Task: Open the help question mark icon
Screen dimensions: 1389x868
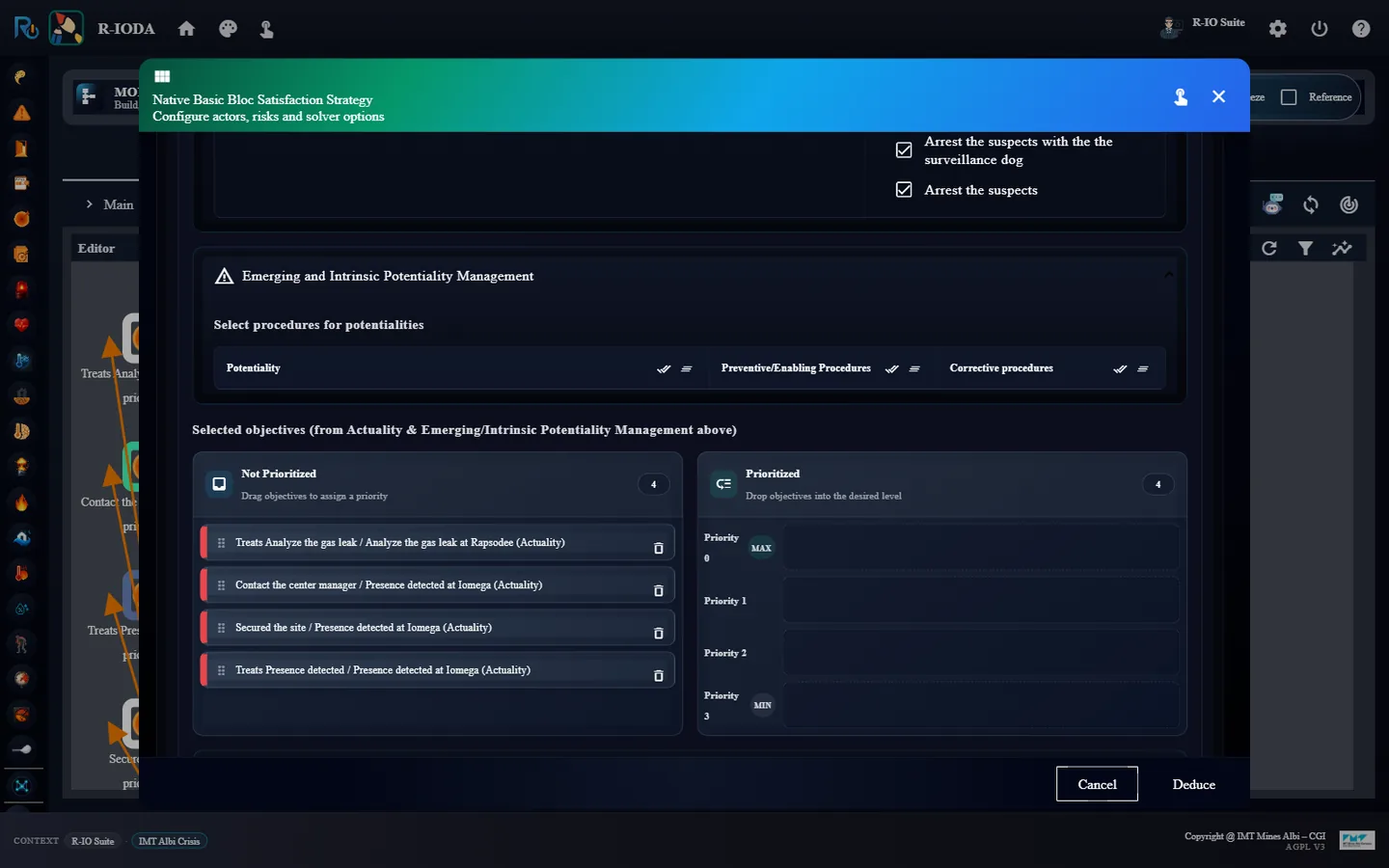Action: (1361, 29)
